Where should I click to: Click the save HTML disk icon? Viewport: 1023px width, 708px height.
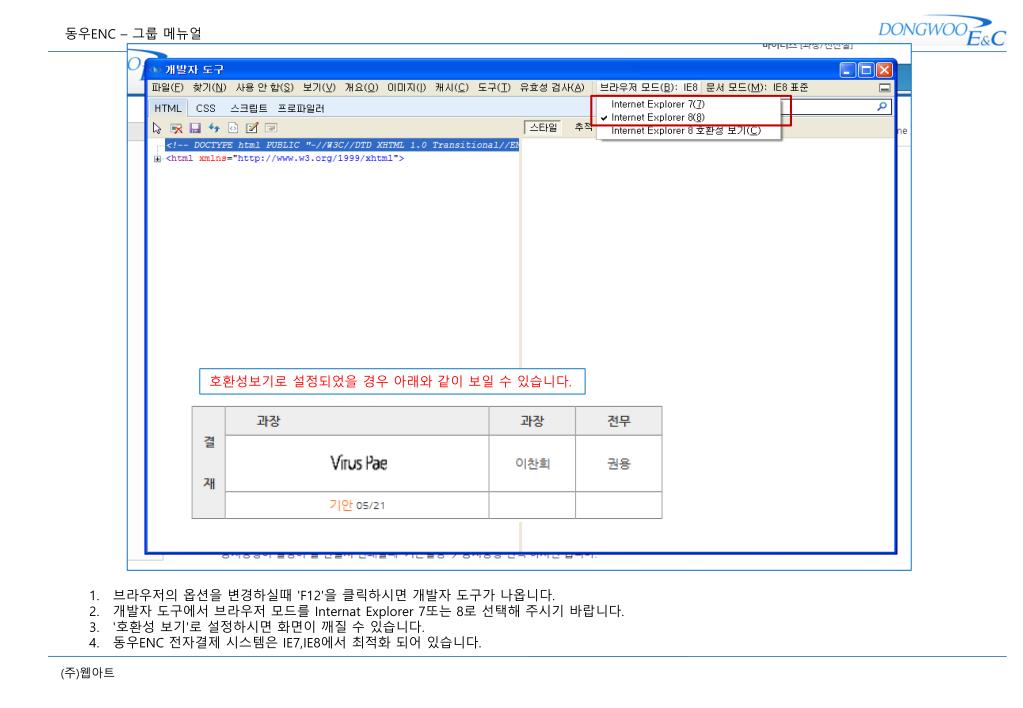coord(195,128)
